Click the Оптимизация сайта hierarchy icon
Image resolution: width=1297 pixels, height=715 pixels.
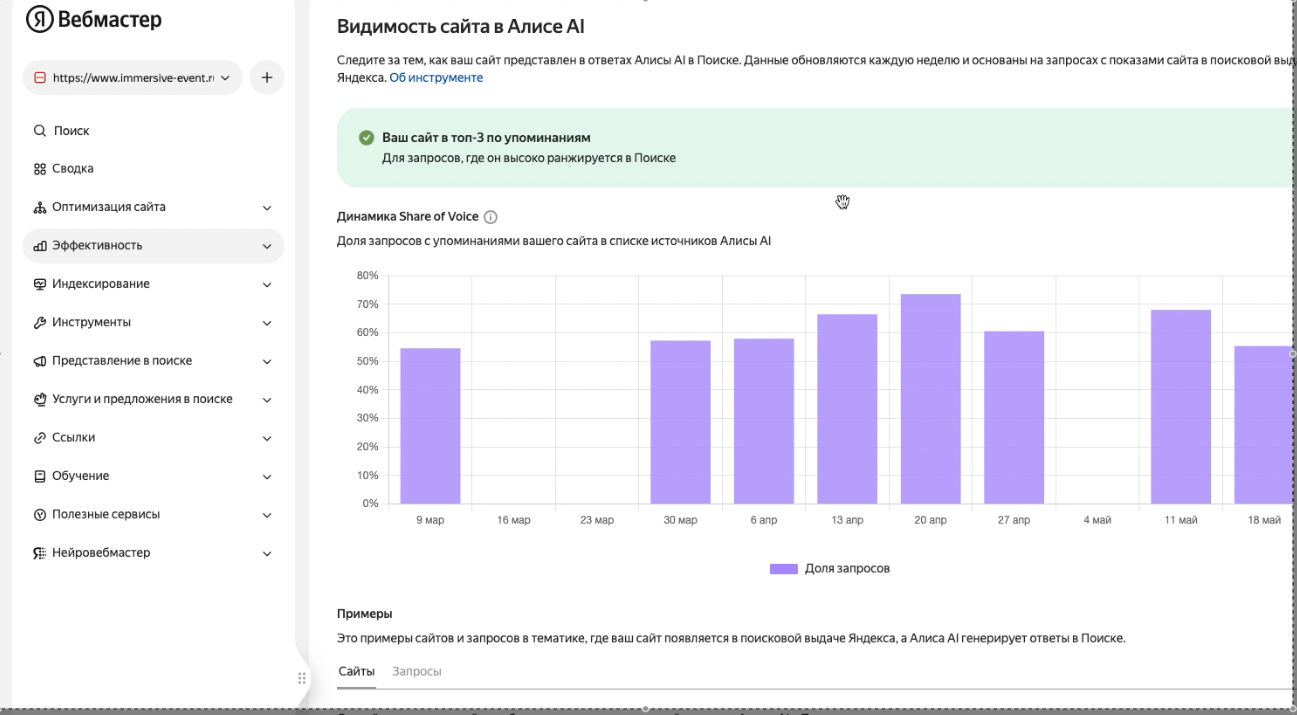tap(40, 208)
